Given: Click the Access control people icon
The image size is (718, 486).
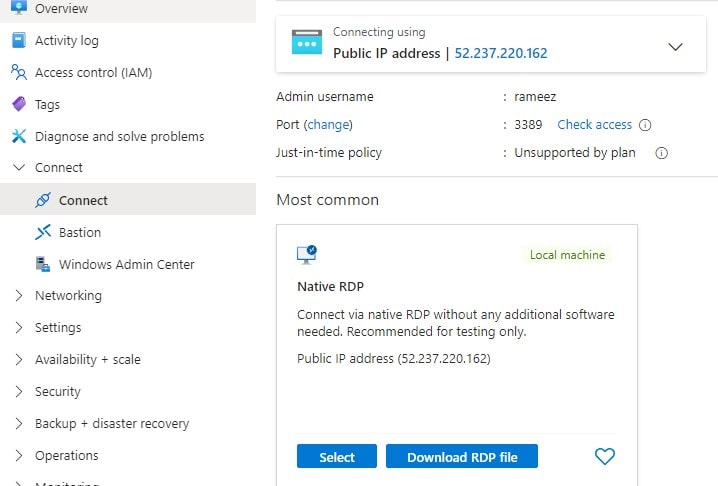Looking at the screenshot, I should point(19,72).
